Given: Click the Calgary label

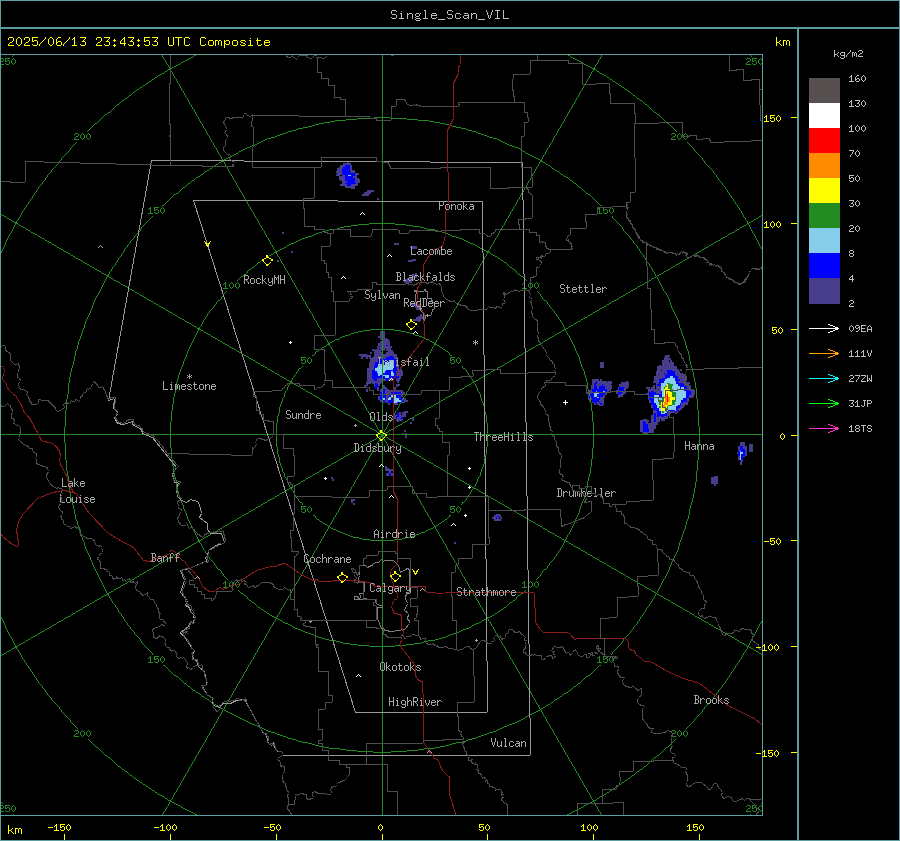Looking at the screenshot, I should [x=390, y=588].
